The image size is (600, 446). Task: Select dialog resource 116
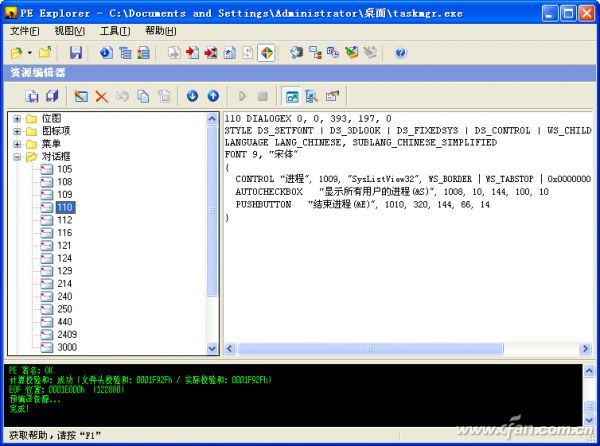click(65, 233)
